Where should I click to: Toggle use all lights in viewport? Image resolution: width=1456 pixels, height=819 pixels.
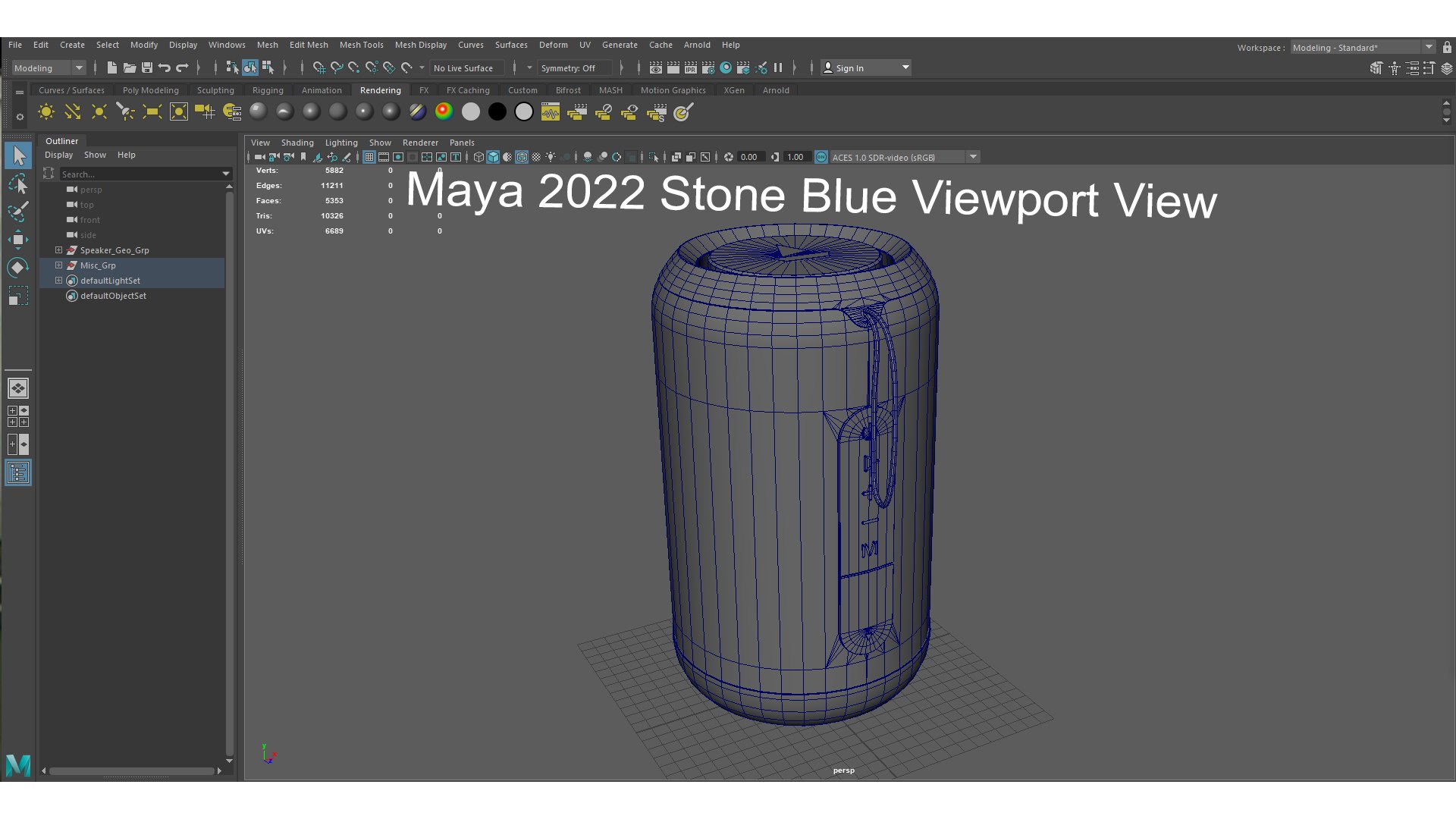(x=551, y=157)
